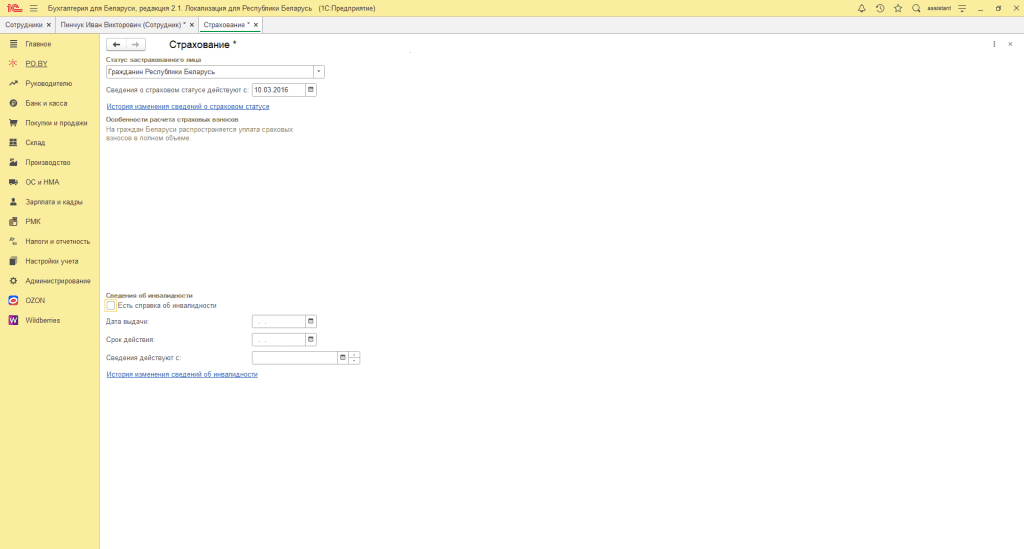Close the Пинчук Иван Викторович tab
Viewport: 1024px width, 549px height.
pos(192,25)
